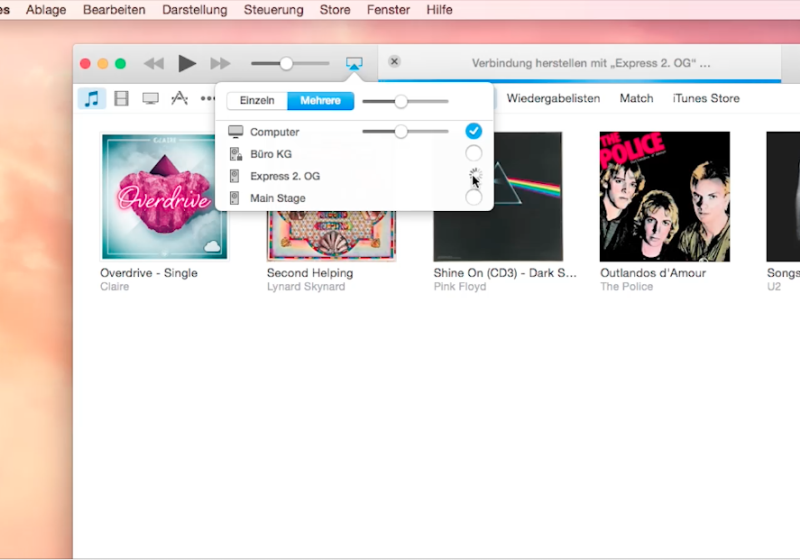The width and height of the screenshot is (800, 560).
Task: Adjust the Computer speaker volume slider
Action: 401,131
